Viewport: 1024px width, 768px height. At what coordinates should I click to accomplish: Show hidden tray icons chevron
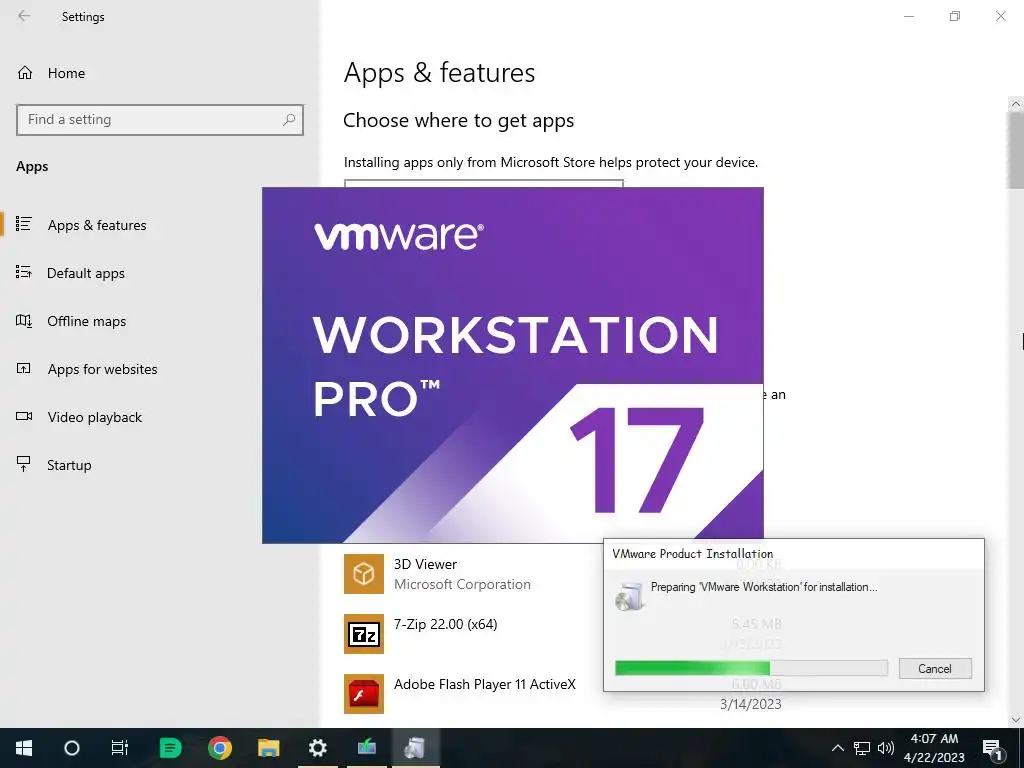[x=837, y=748]
